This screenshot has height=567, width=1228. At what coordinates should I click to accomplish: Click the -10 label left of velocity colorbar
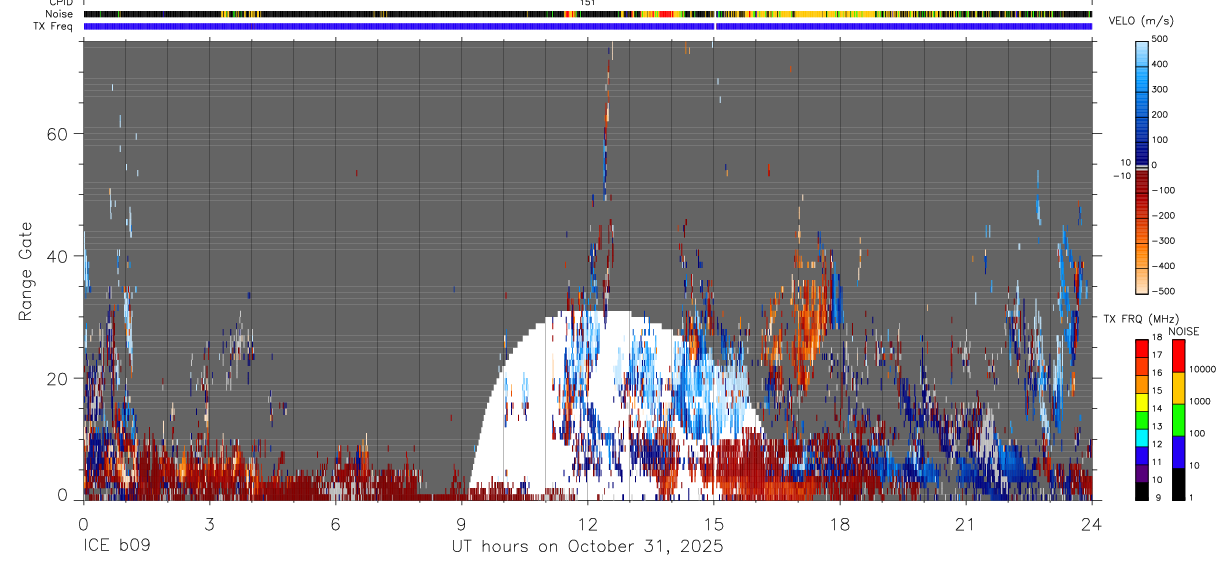click(1124, 176)
